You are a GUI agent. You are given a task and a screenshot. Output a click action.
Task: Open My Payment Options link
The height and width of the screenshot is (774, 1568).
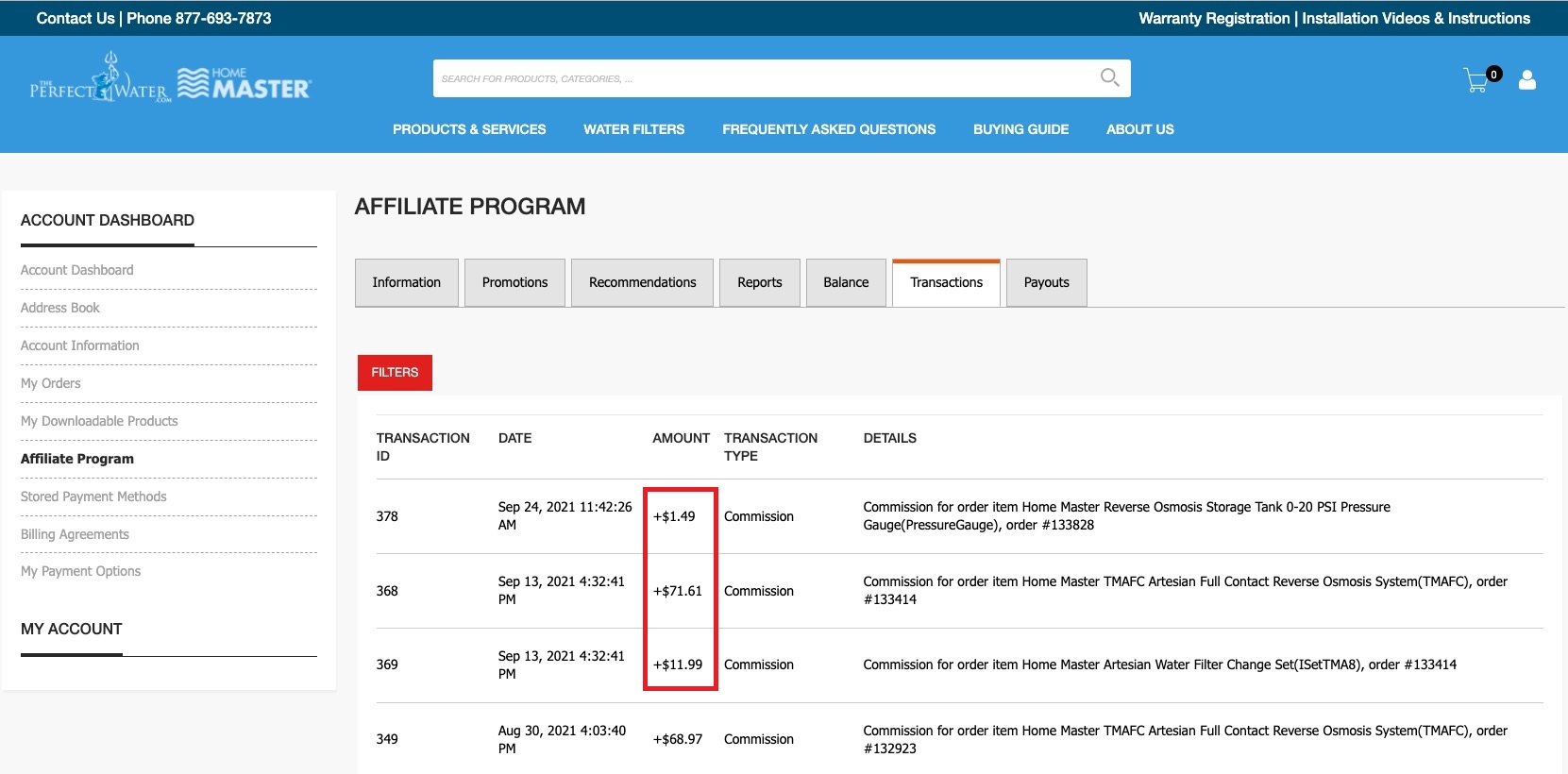tap(80, 571)
